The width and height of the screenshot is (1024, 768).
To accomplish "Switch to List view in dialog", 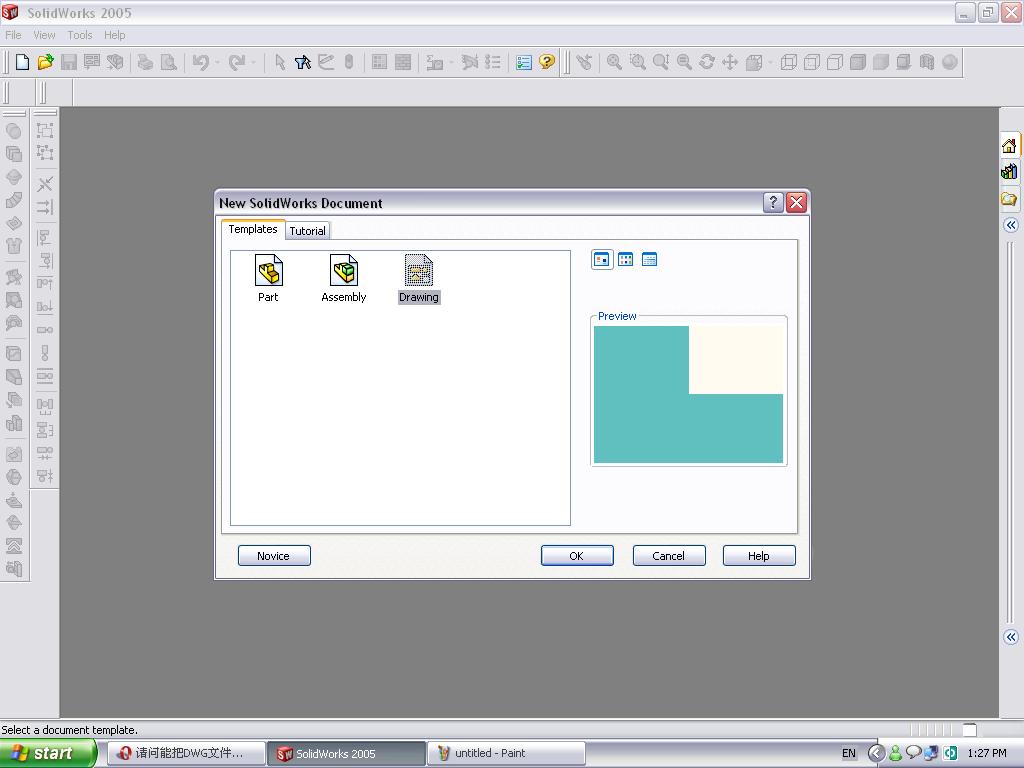I will [x=626, y=260].
